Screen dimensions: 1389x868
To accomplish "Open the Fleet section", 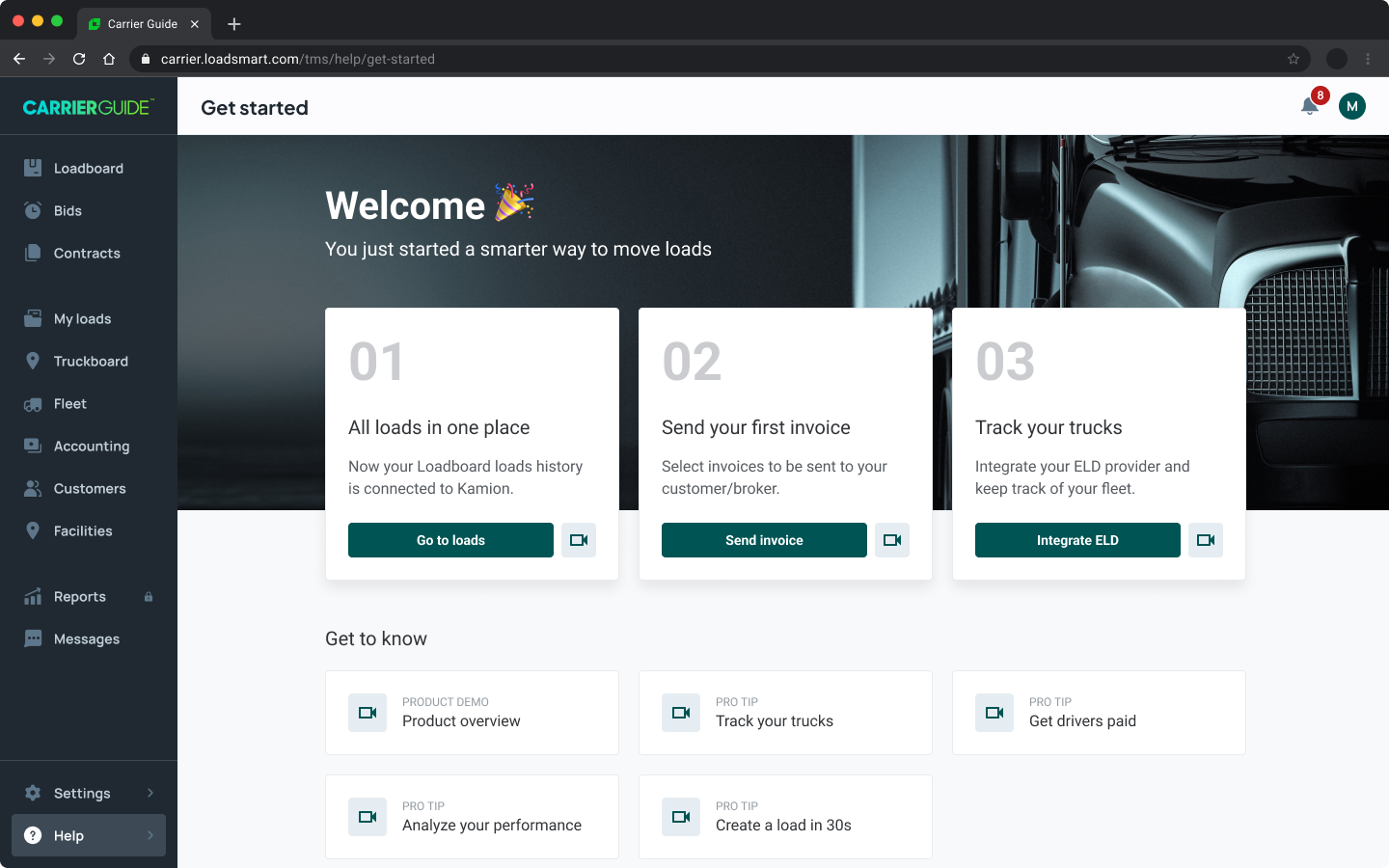I will [89, 403].
